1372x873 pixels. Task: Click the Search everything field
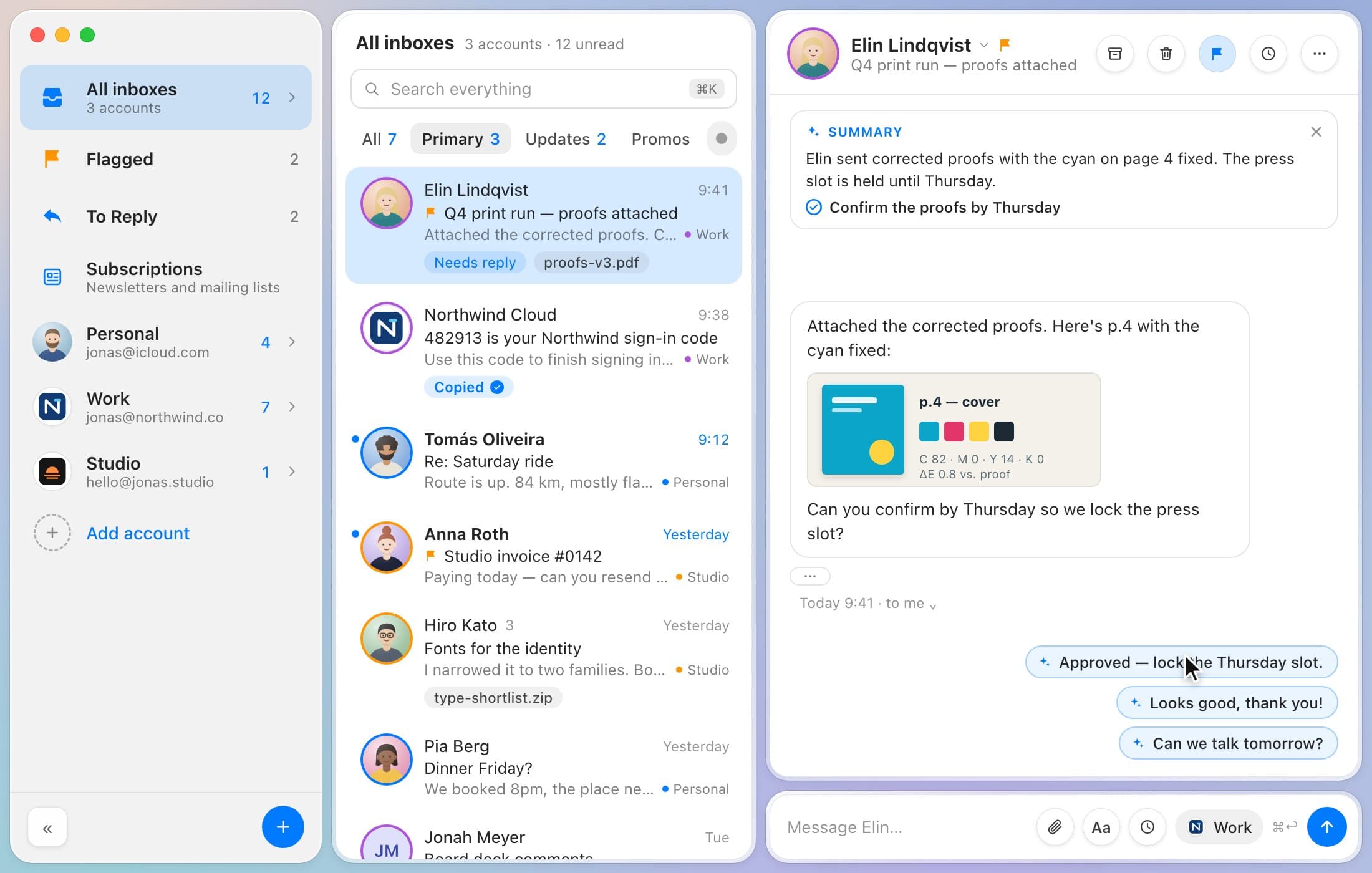(543, 89)
